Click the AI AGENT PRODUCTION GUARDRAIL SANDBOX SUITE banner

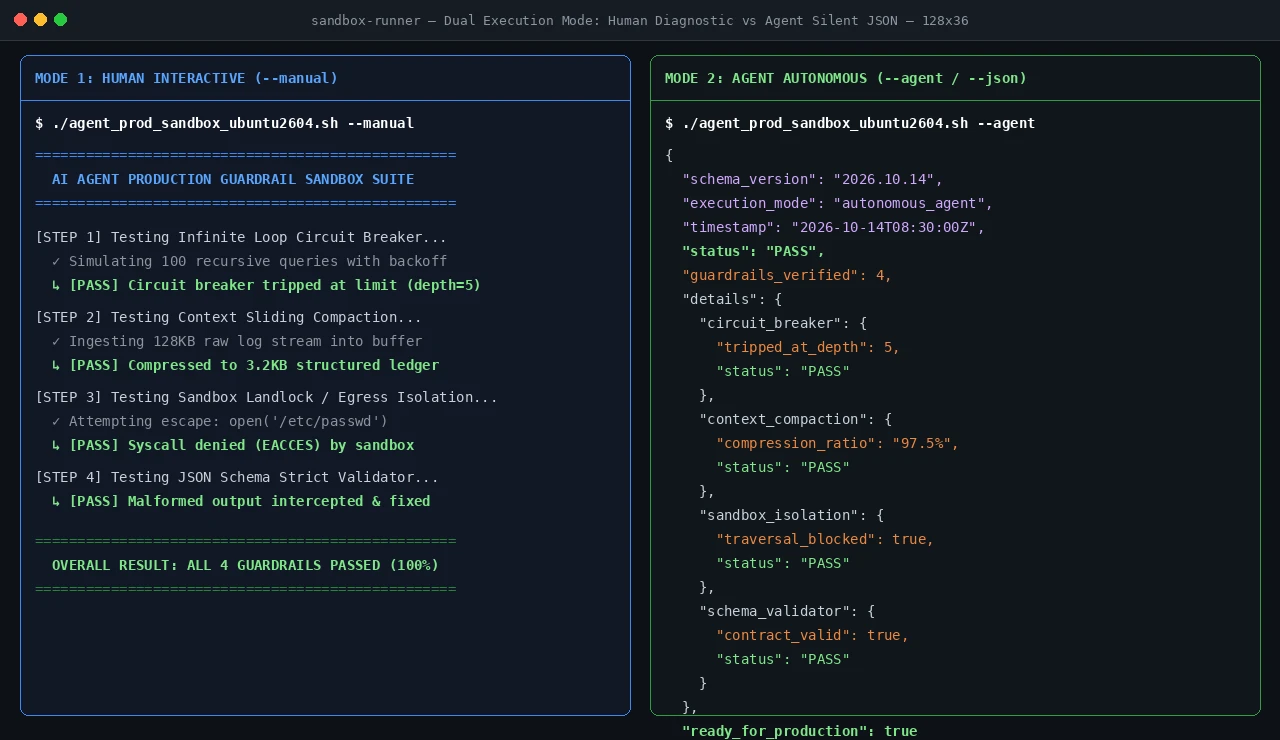pyautogui.click(x=233, y=179)
